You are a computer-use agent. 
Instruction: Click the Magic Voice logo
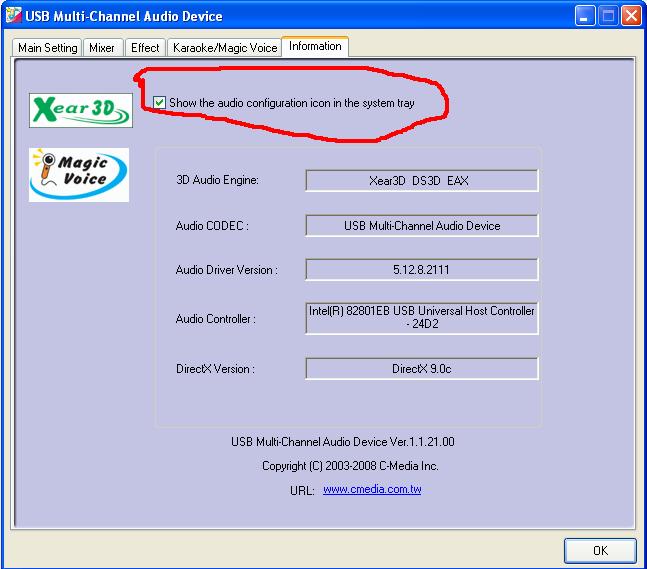pyautogui.click(x=79, y=175)
